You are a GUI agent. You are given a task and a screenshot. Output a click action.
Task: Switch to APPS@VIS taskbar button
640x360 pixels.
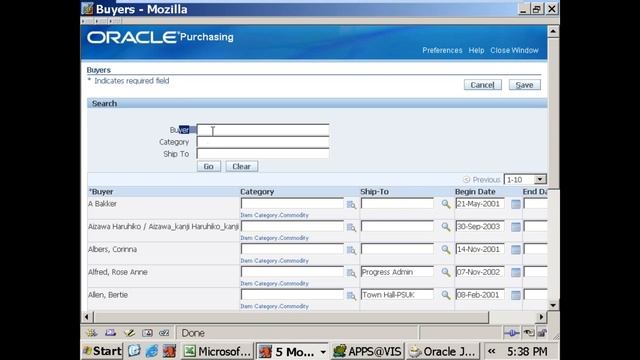[367, 351]
